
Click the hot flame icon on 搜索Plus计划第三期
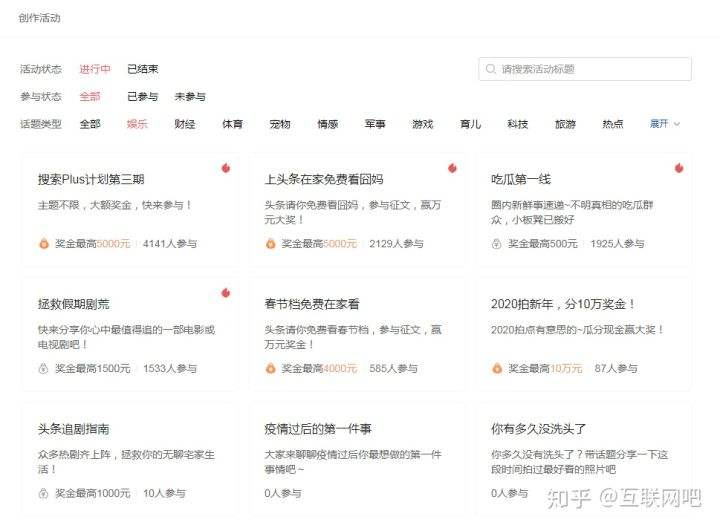point(225,168)
